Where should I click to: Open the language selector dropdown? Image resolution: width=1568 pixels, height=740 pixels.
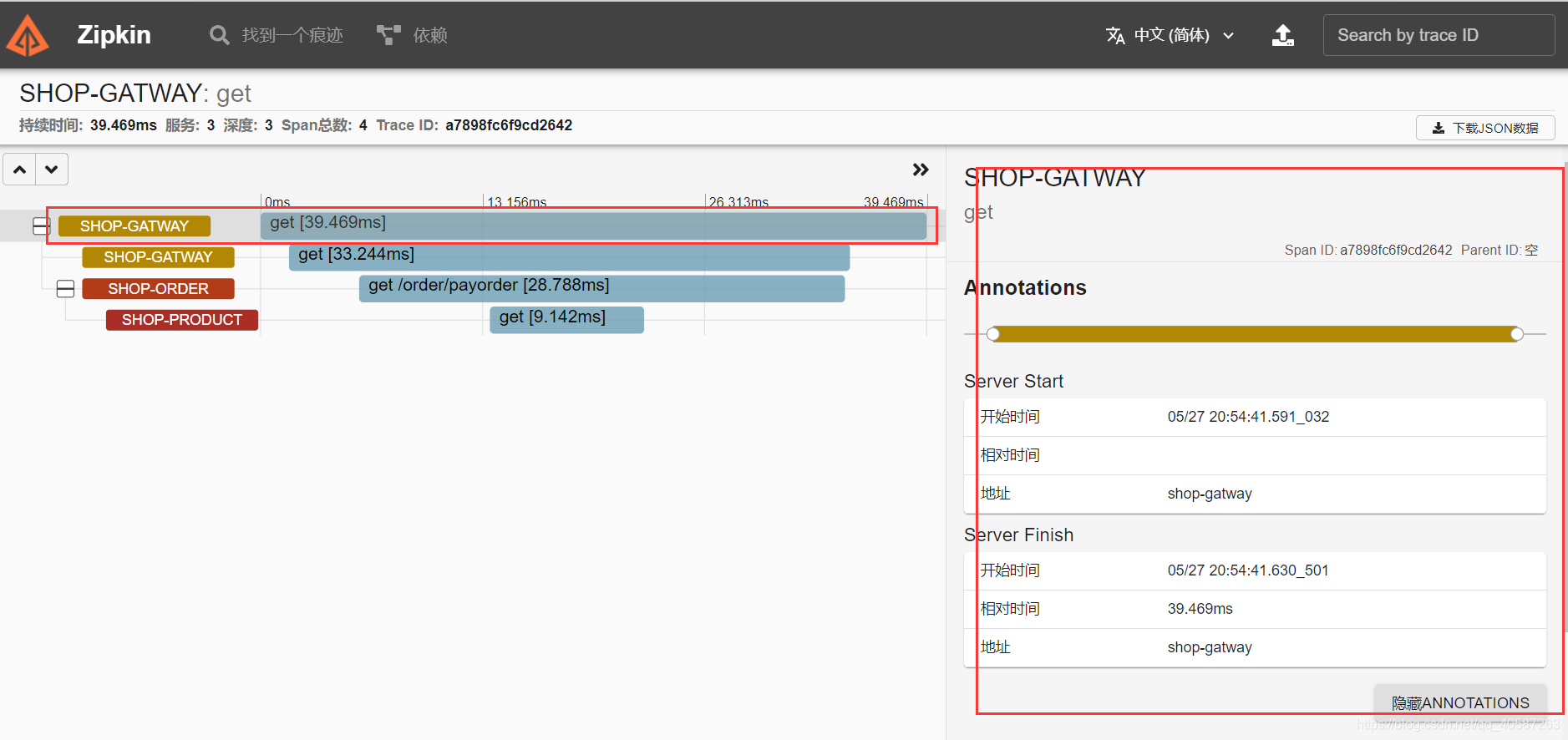click(1170, 35)
